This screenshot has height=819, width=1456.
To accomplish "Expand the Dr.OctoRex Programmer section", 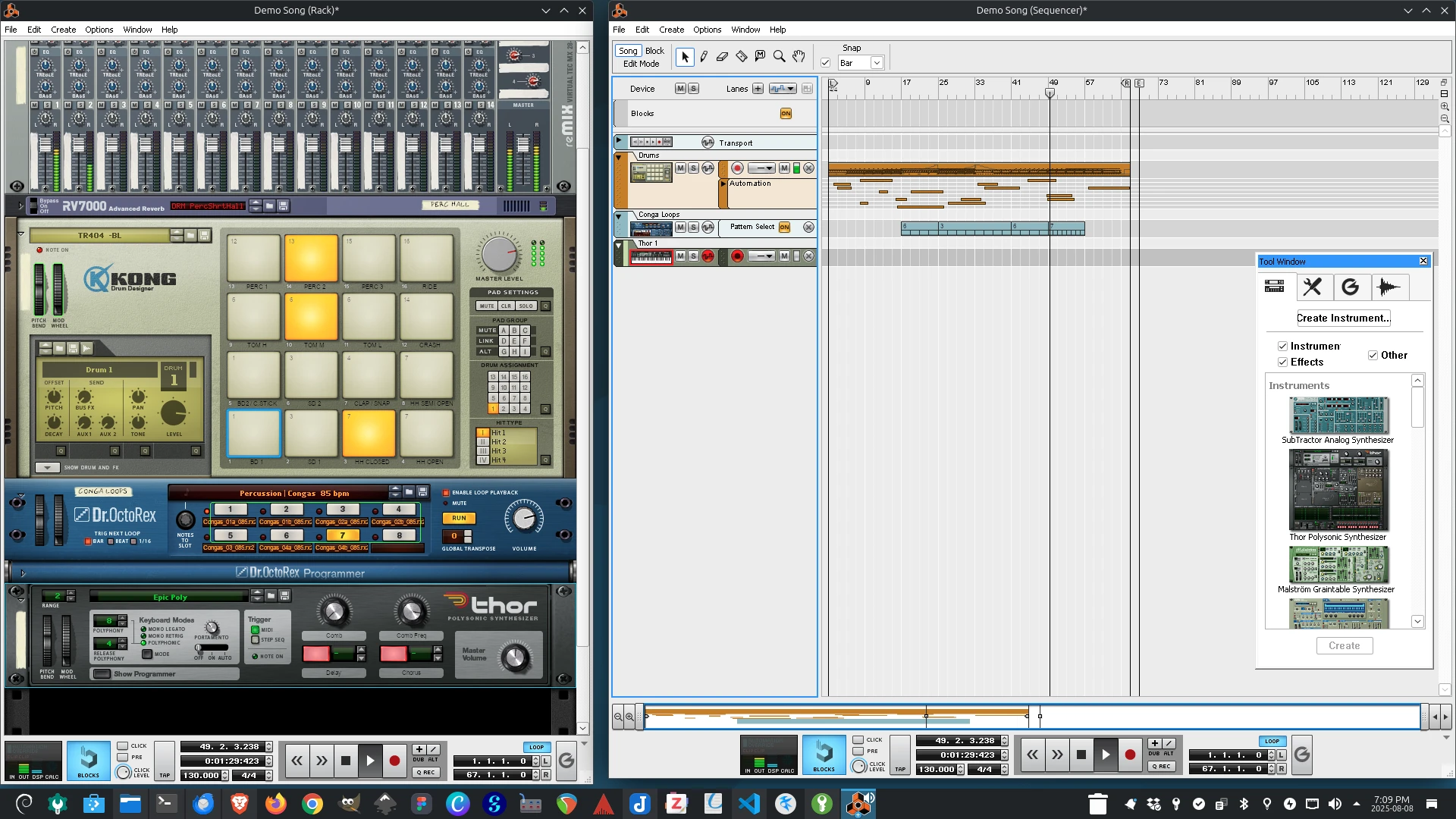I will point(23,573).
